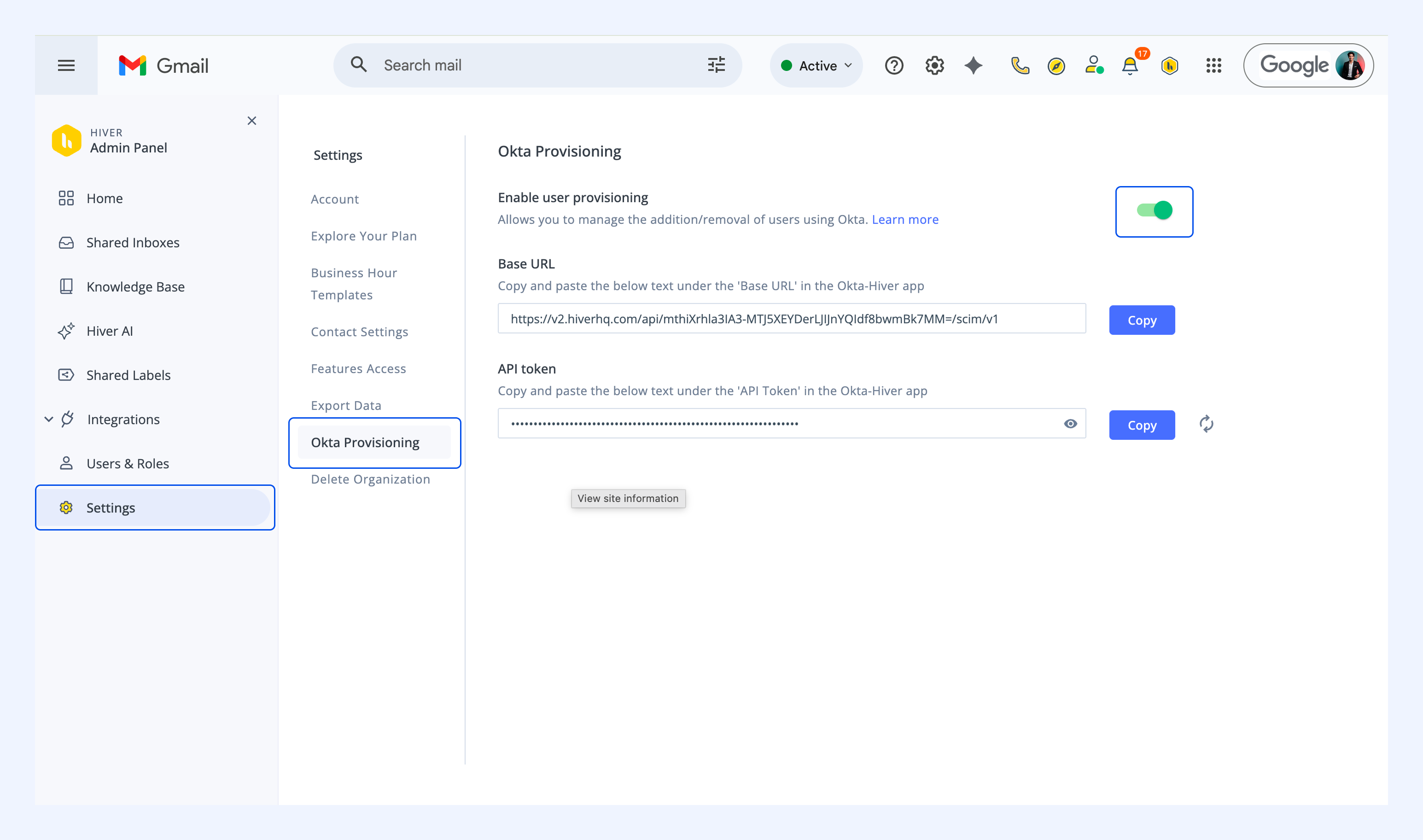The image size is (1423, 840).
Task: Copy the Base URL
Action: (x=1142, y=321)
